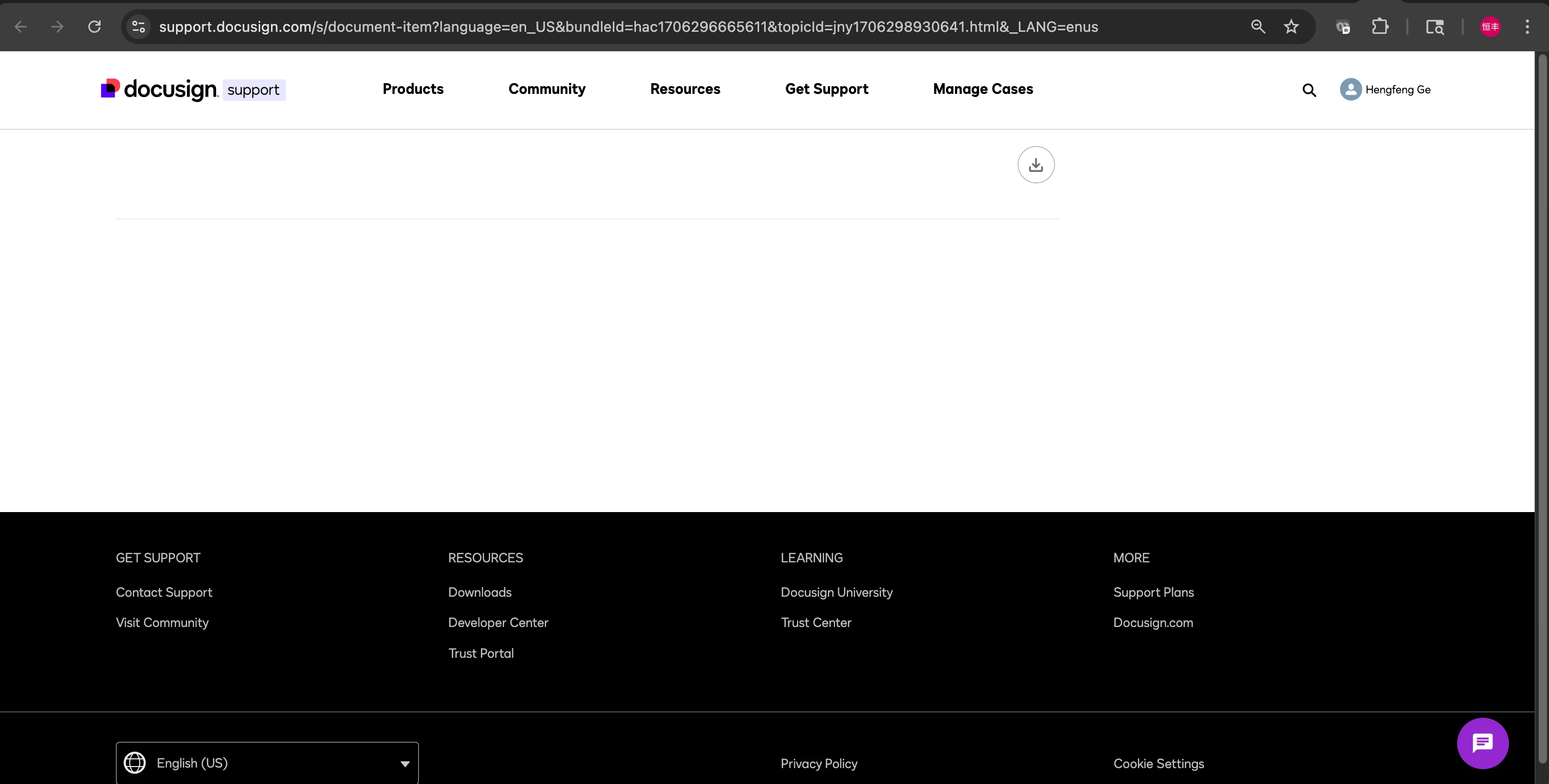Bookmark this page with the star icon
Viewport: 1549px width, 784px height.
[1291, 27]
